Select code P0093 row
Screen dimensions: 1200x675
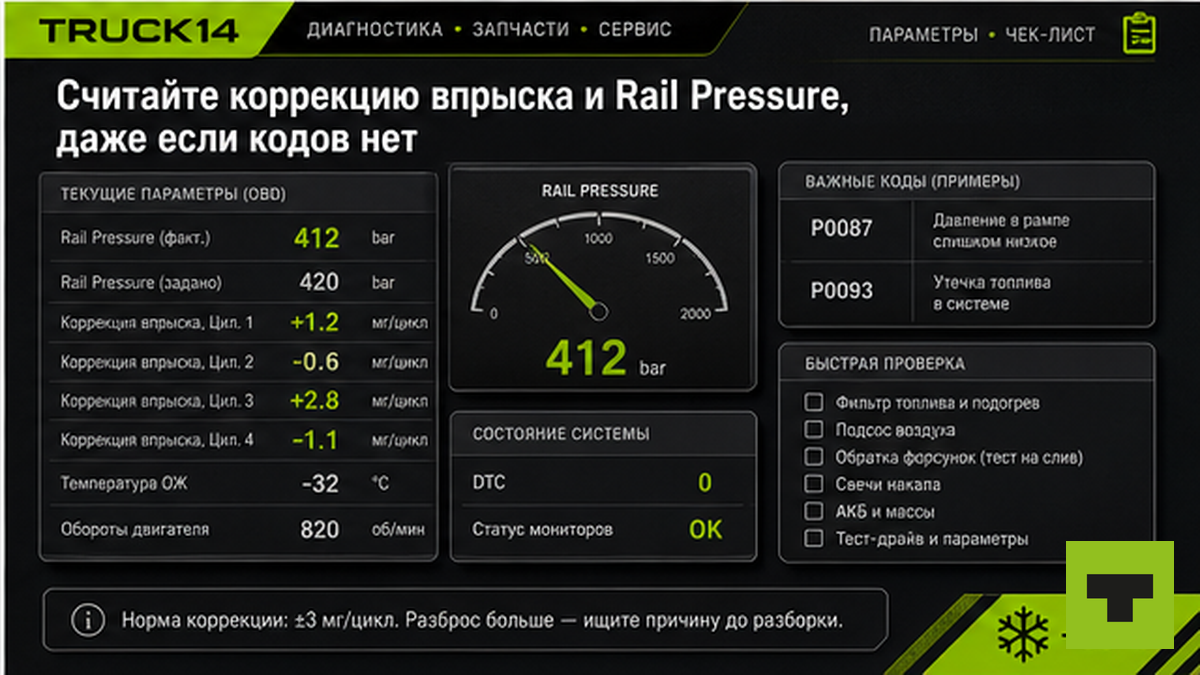pos(966,292)
